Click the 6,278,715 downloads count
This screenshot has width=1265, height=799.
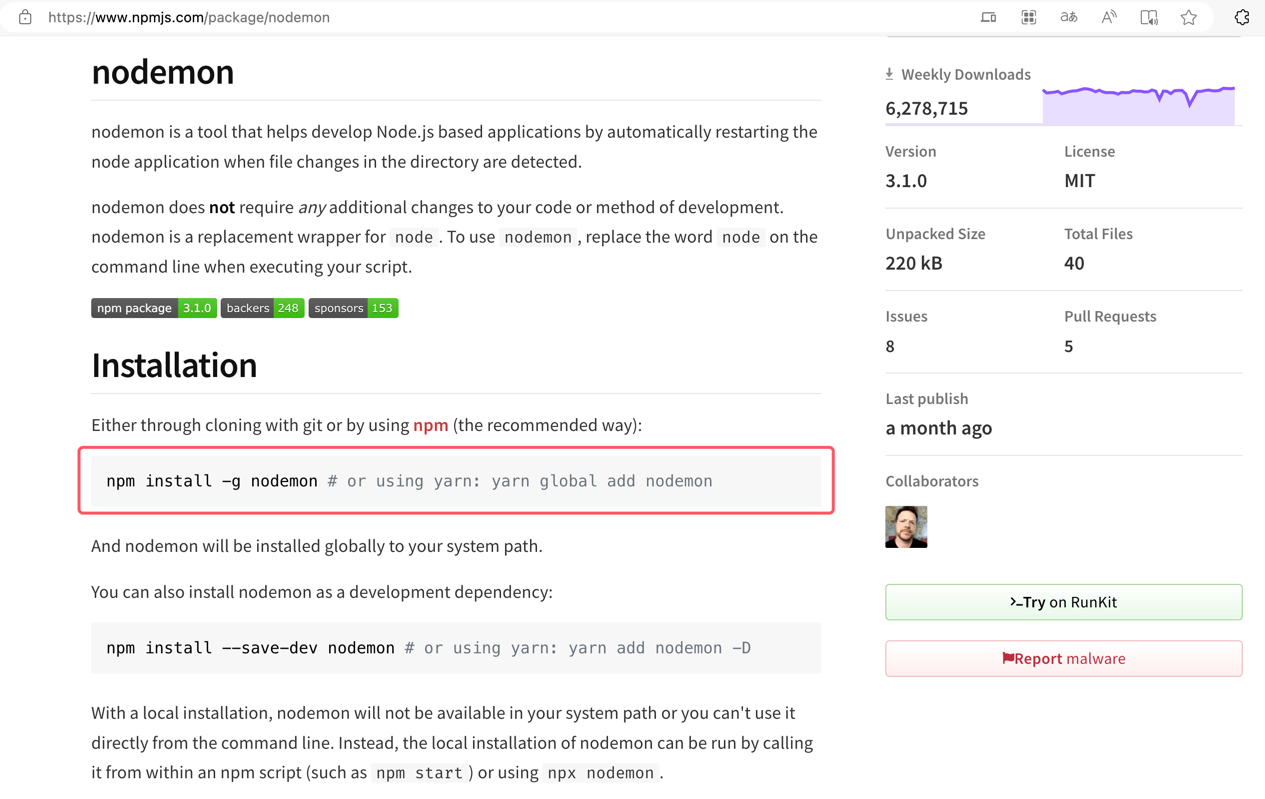(x=927, y=108)
